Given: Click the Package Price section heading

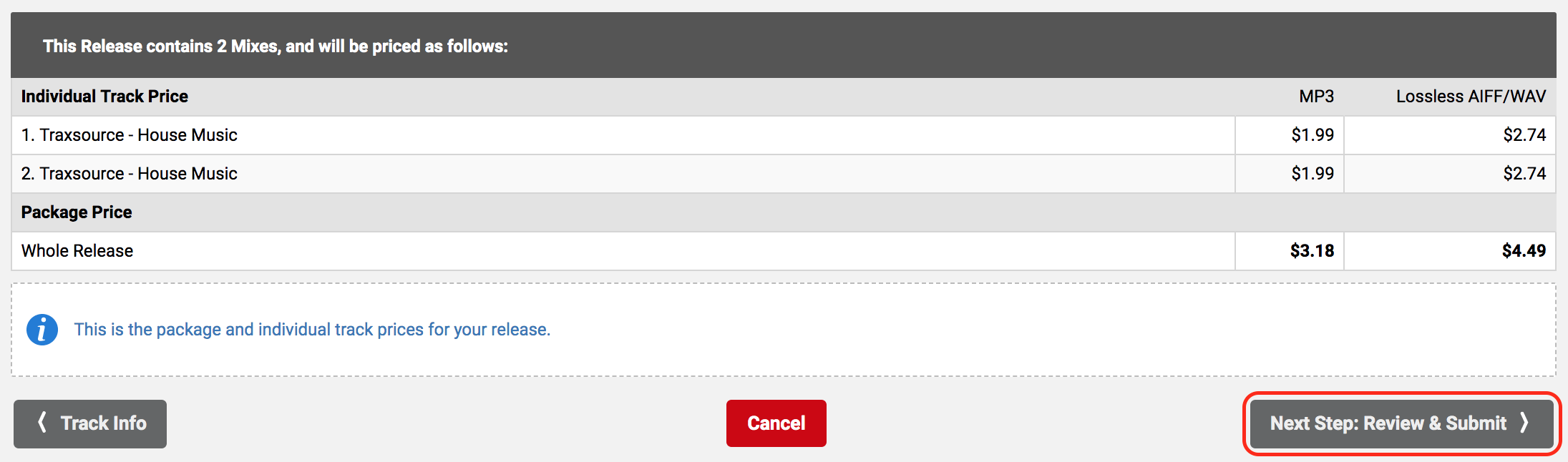Looking at the screenshot, I should (77, 212).
